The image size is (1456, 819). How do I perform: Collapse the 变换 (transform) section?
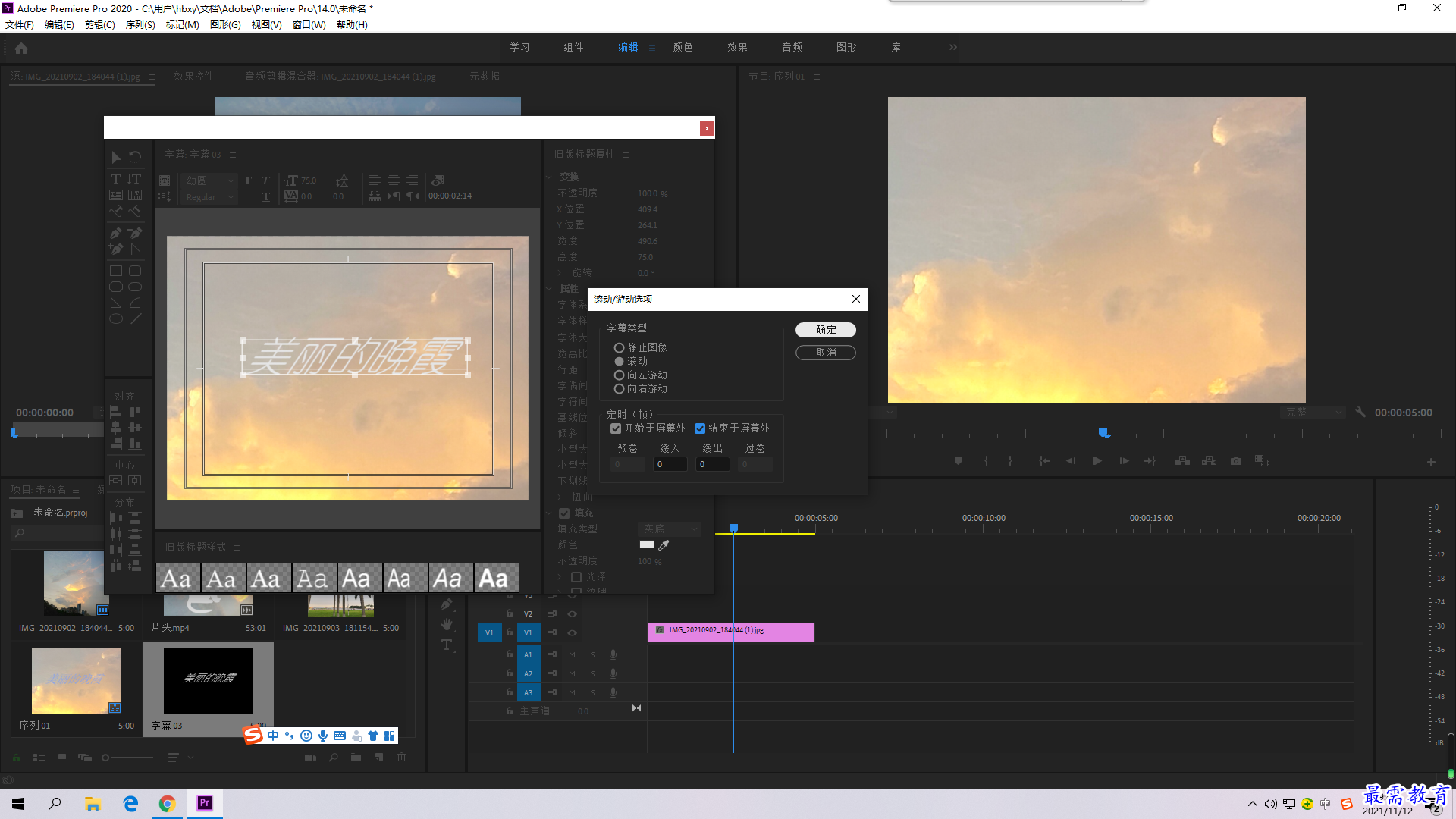click(550, 177)
